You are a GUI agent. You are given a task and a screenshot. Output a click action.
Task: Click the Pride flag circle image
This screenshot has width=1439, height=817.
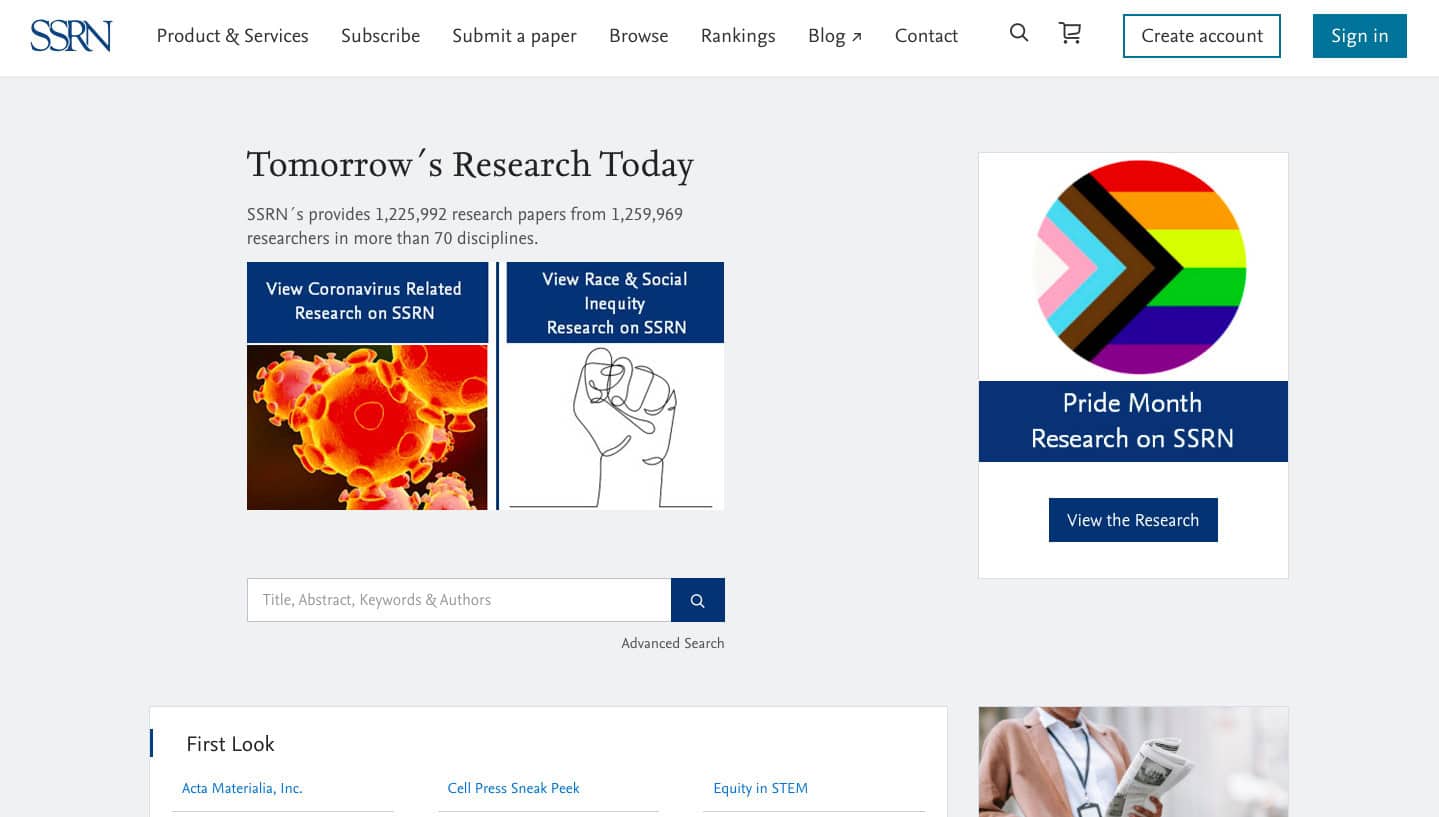point(1140,267)
